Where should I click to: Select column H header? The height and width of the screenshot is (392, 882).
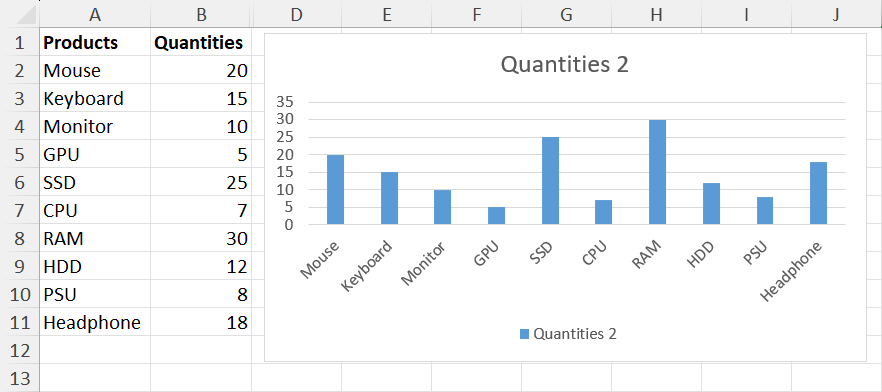click(x=656, y=15)
